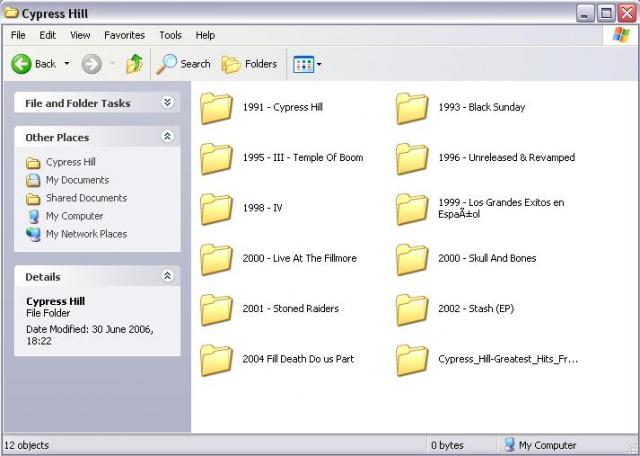Click the '1998 - IV' folder name
Image resolution: width=640 pixels, height=456 pixels.
262,208
